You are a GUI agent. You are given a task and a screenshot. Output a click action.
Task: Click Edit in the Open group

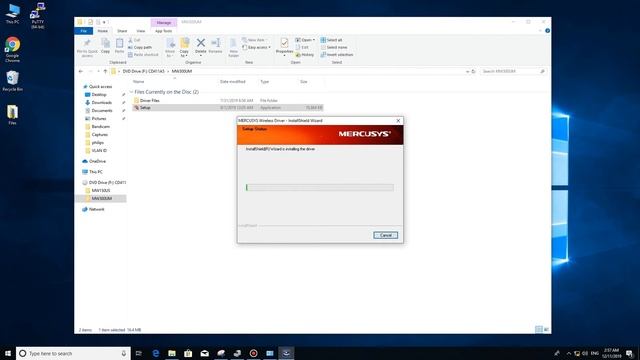pyautogui.click(x=302, y=47)
